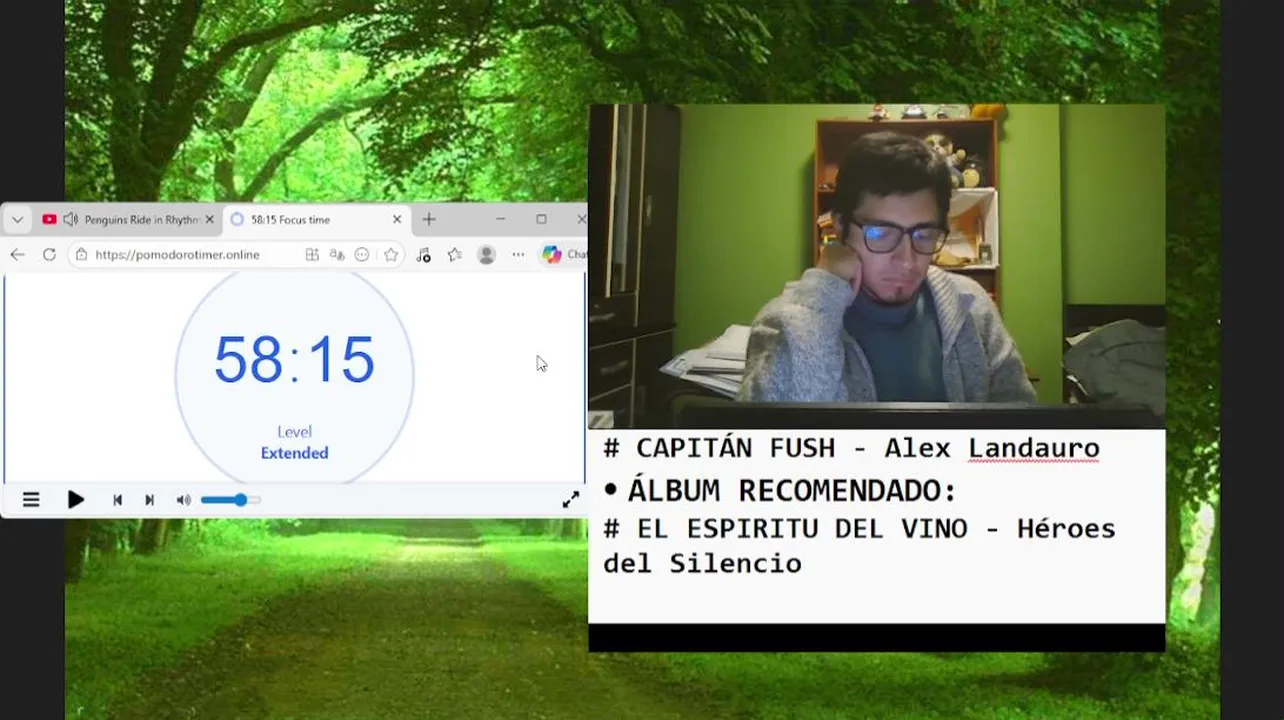
Task: Mute the YouTube tab via speaker icon
Action: pos(70,219)
